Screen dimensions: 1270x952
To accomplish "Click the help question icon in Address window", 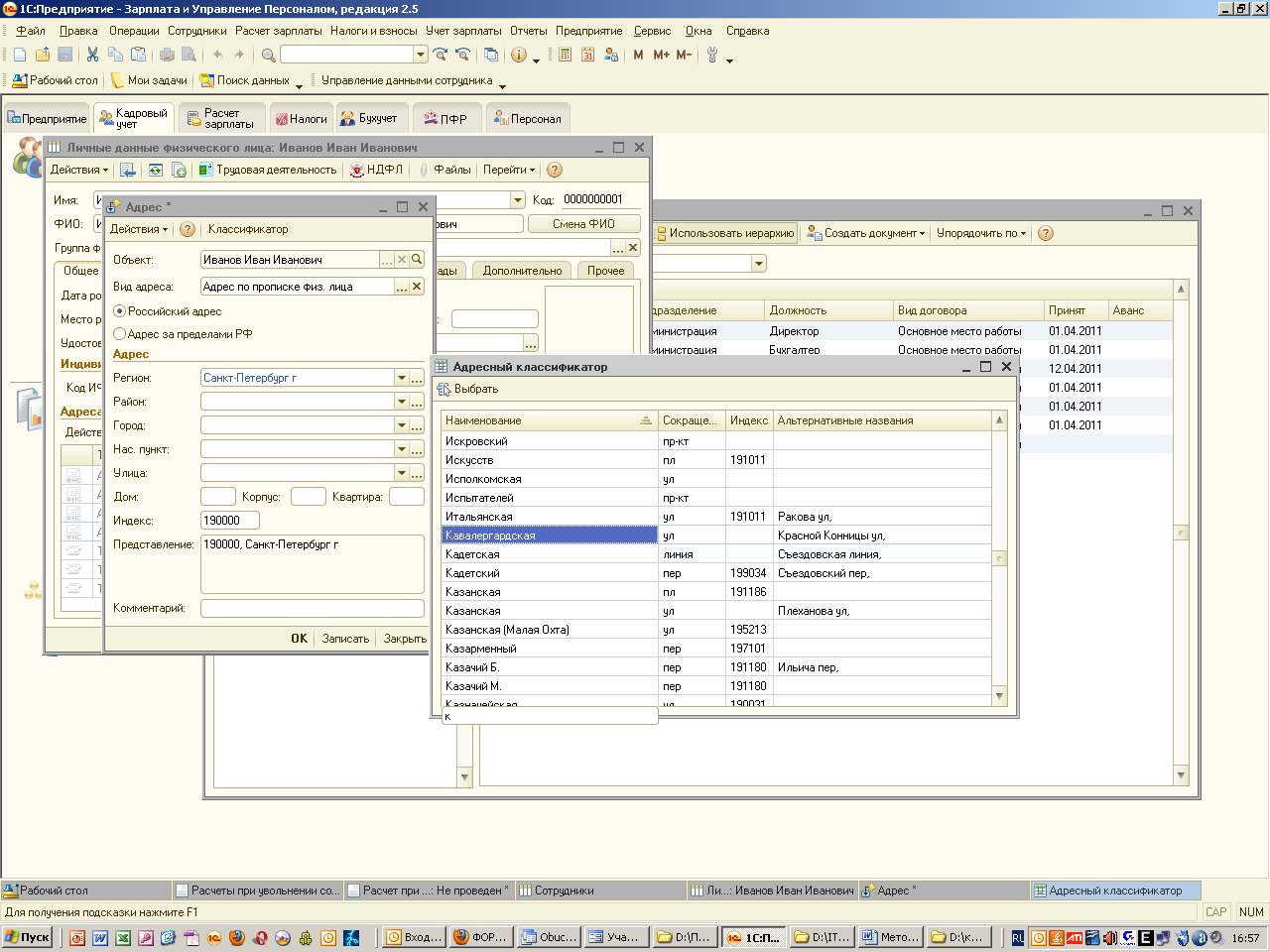I will click(188, 229).
